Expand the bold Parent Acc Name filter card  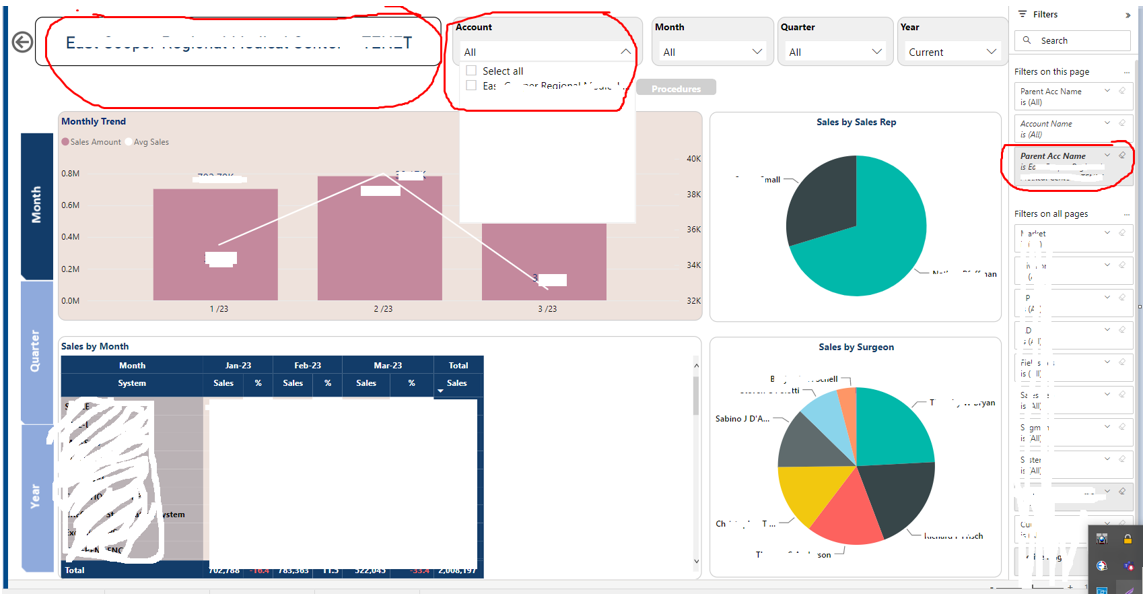[1107, 156]
